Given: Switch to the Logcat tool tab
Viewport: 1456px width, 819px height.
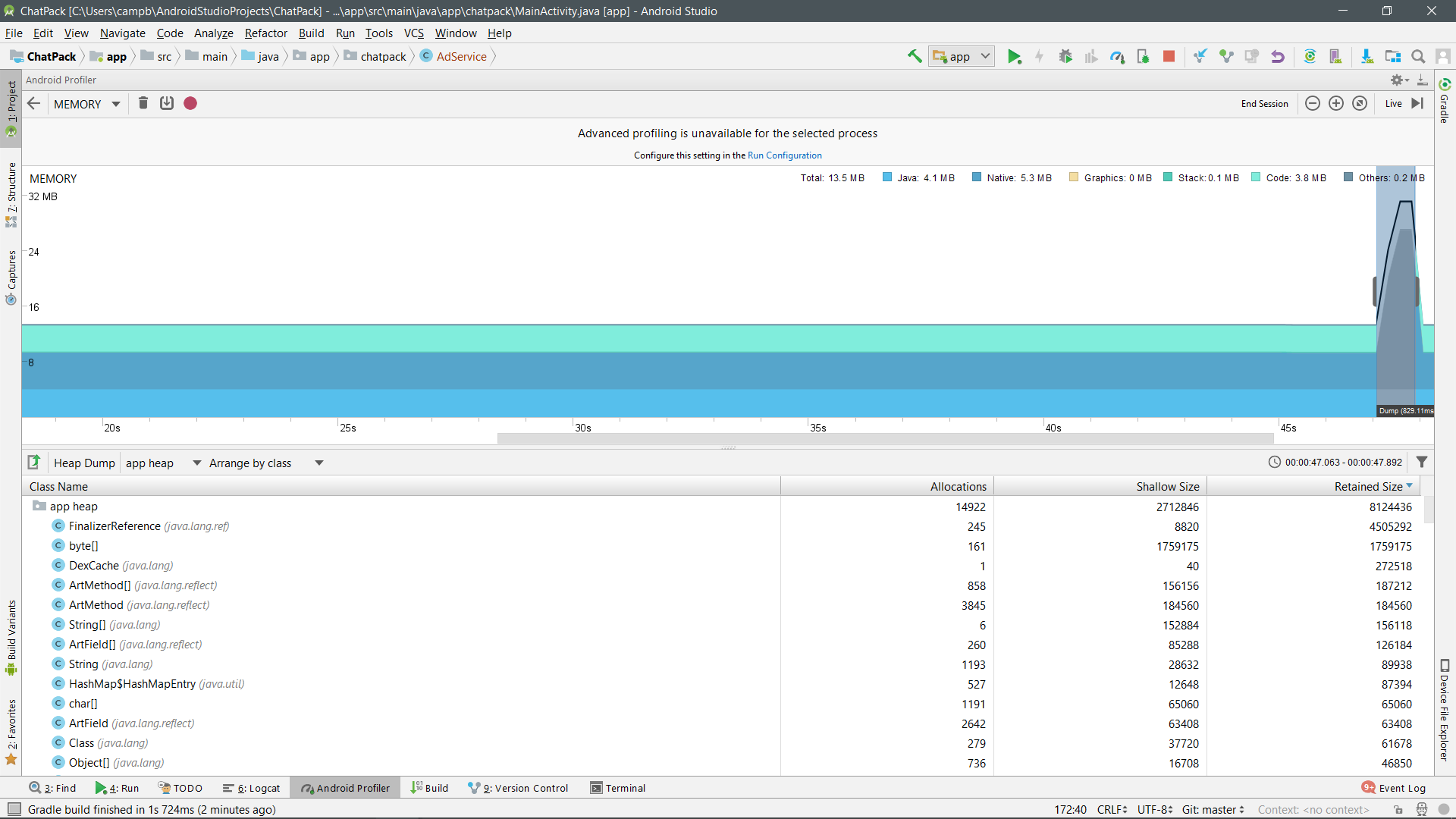Looking at the screenshot, I should tap(252, 788).
